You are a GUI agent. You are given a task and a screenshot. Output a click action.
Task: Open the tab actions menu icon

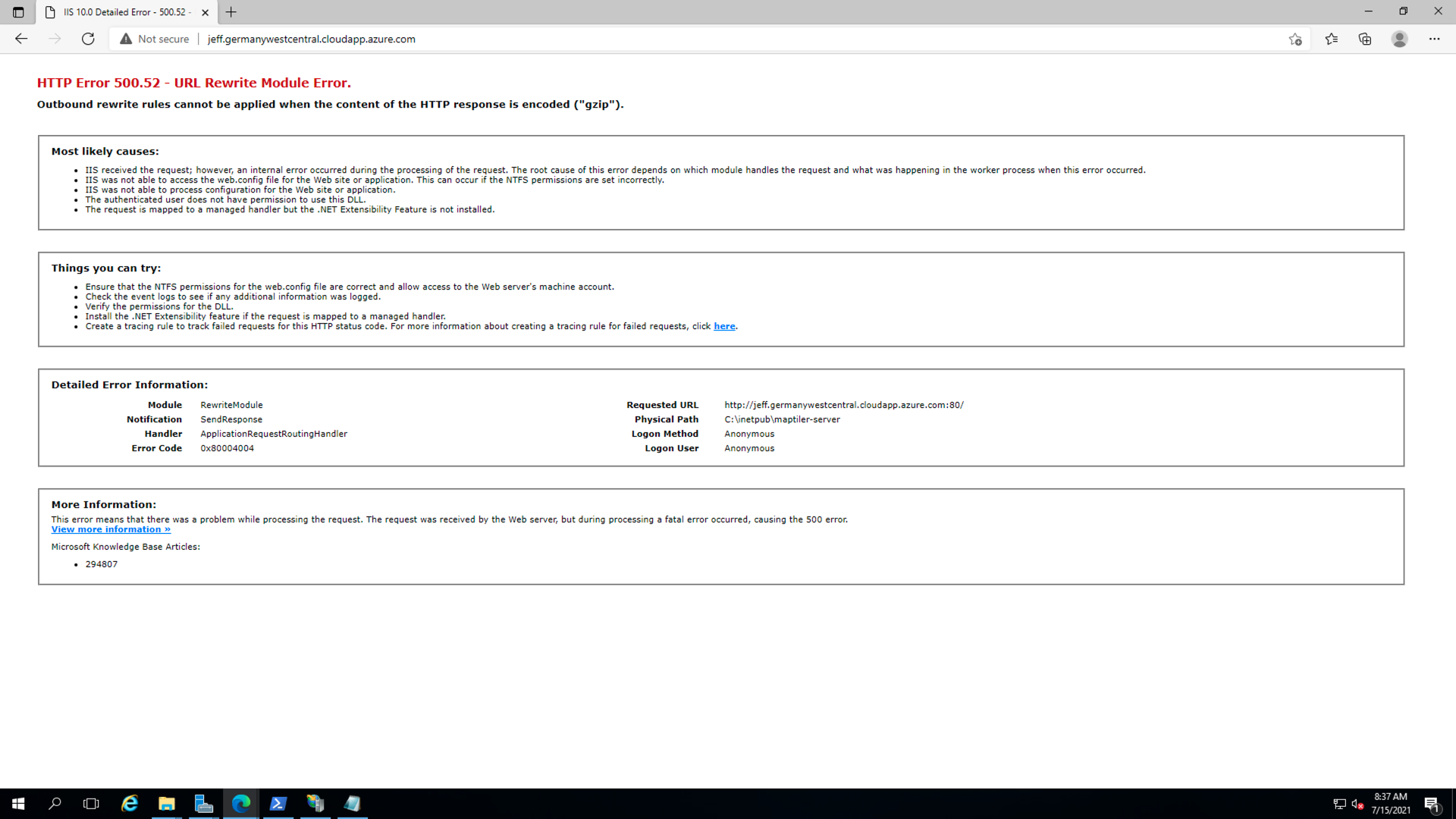[18, 12]
